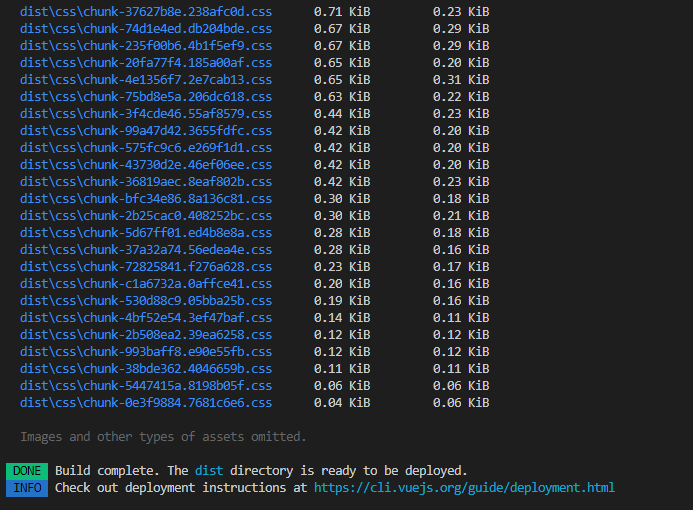This screenshot has height=510, width=693.
Task: Click file chunk-37627b8e.238afc0d.css
Action: [x=146, y=11]
